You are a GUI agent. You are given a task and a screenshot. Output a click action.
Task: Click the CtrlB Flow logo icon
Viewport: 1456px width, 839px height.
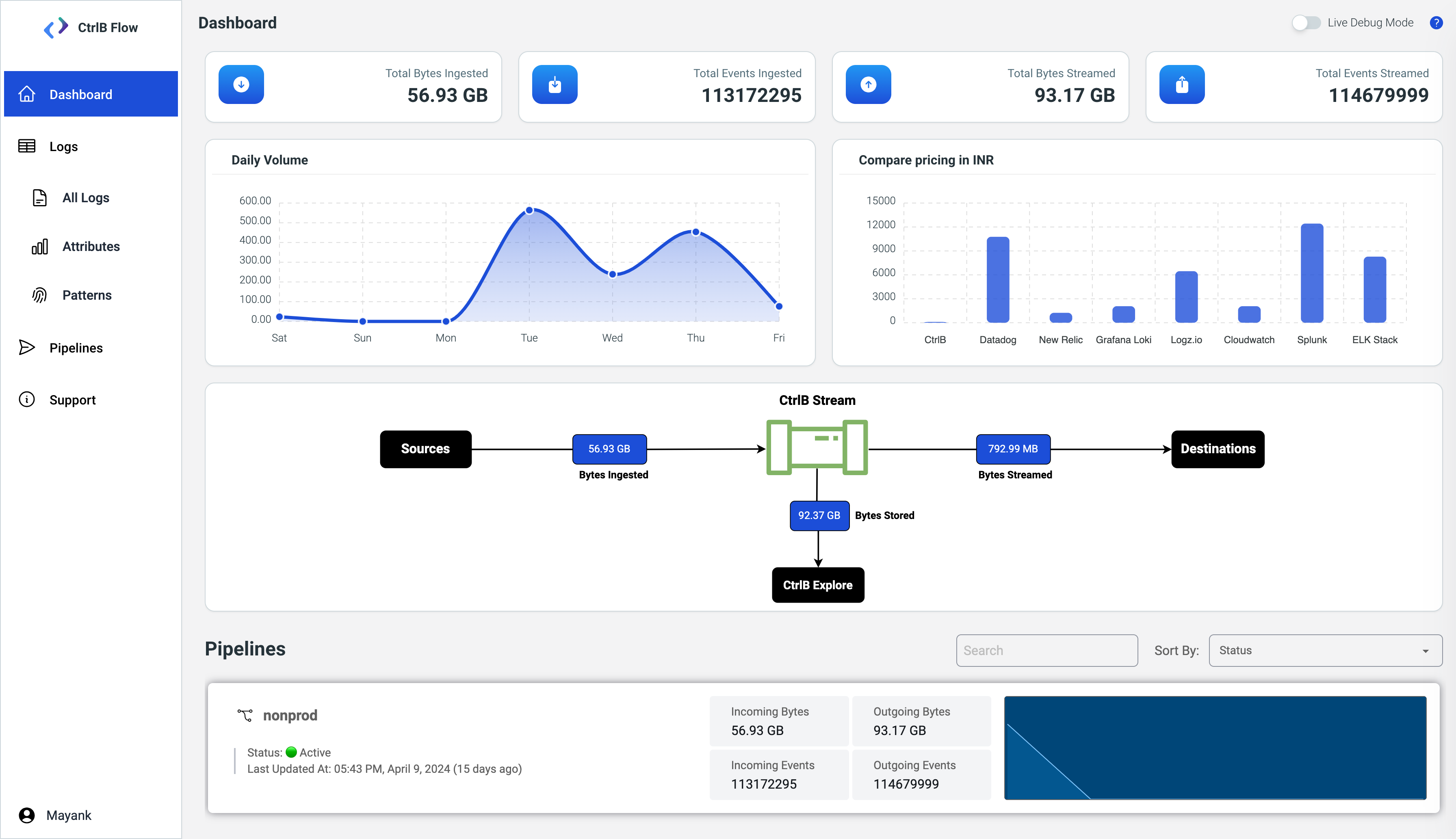pos(56,27)
